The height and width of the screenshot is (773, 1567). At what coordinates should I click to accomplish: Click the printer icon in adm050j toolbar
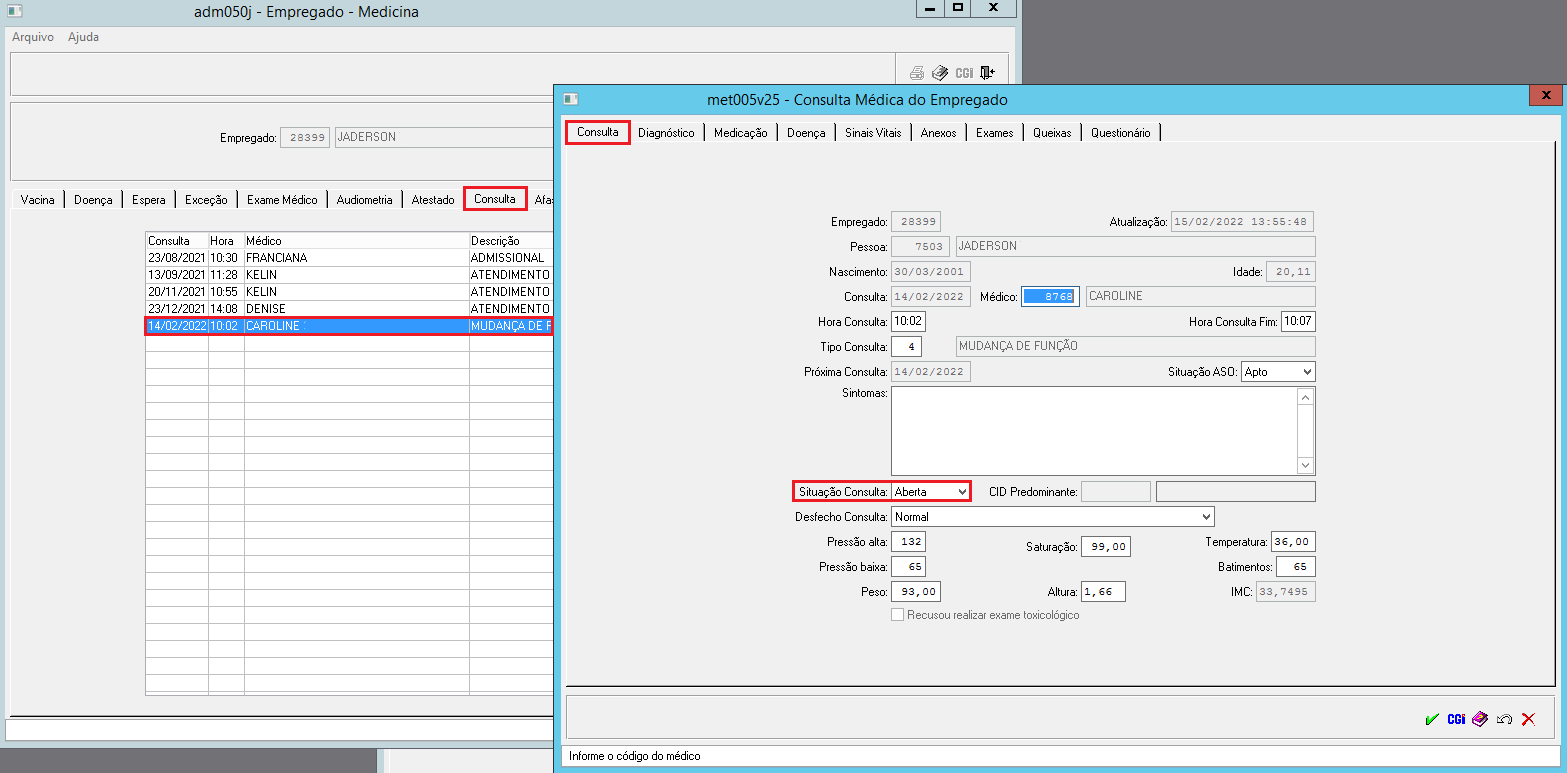[x=916, y=72]
